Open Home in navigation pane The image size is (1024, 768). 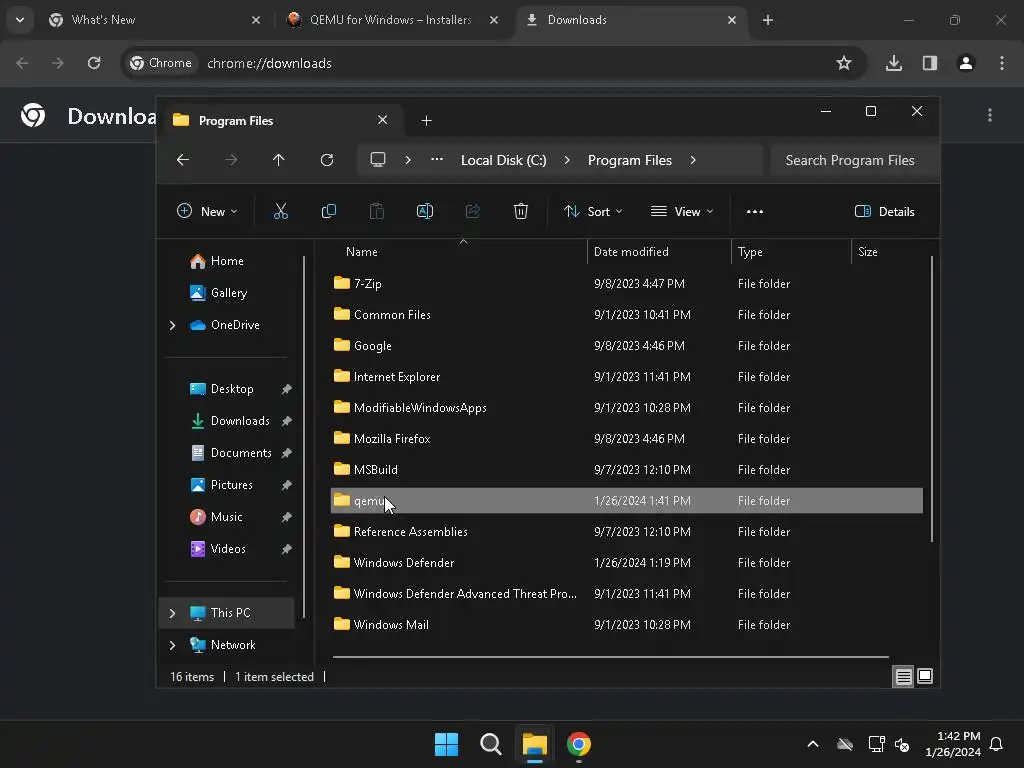click(x=226, y=261)
